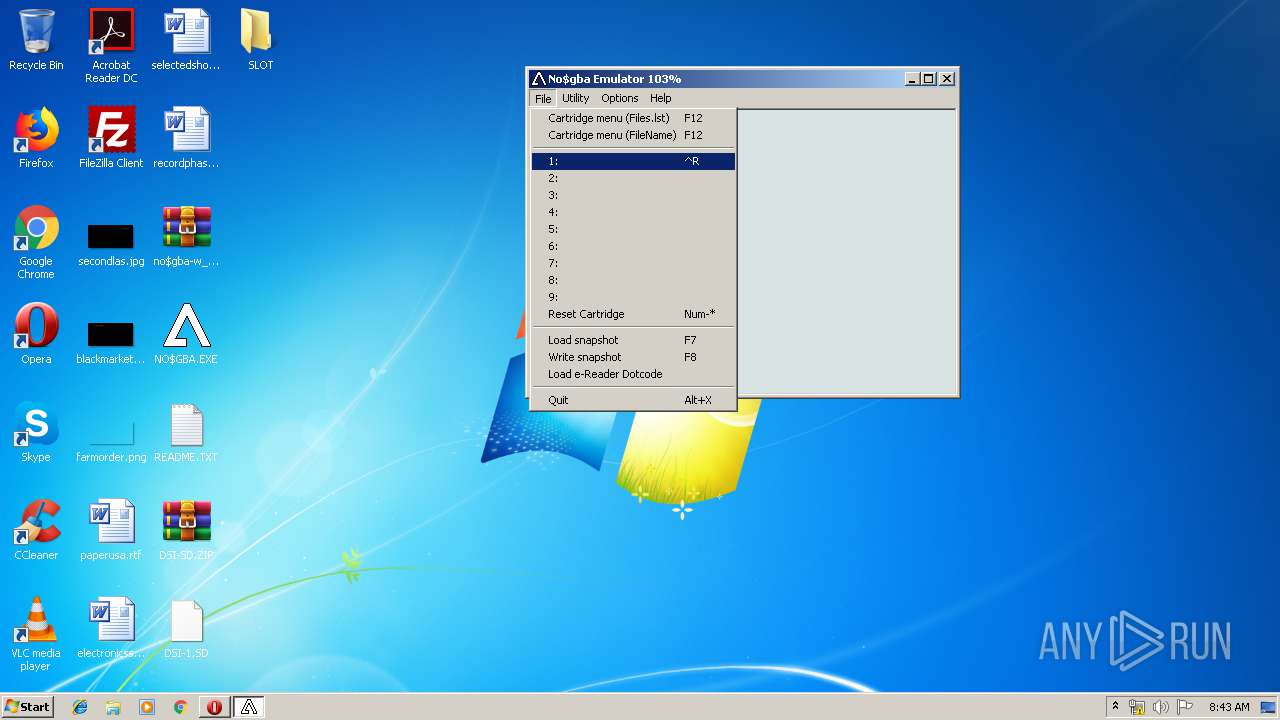This screenshot has width=1280, height=720.
Task: Close the File menu in No$gba
Action: [542, 98]
